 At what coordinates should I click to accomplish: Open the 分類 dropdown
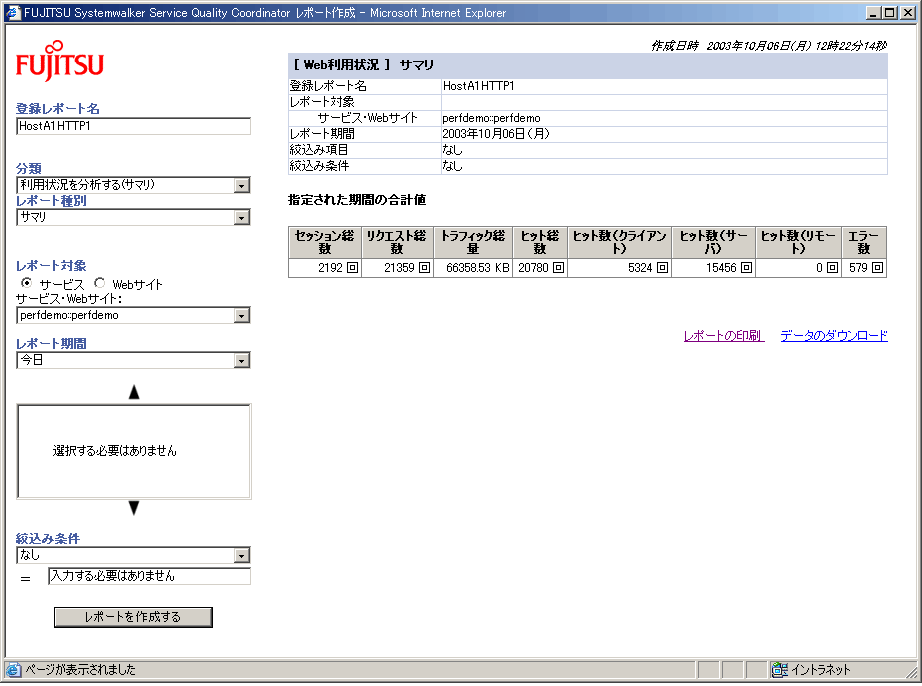241,186
